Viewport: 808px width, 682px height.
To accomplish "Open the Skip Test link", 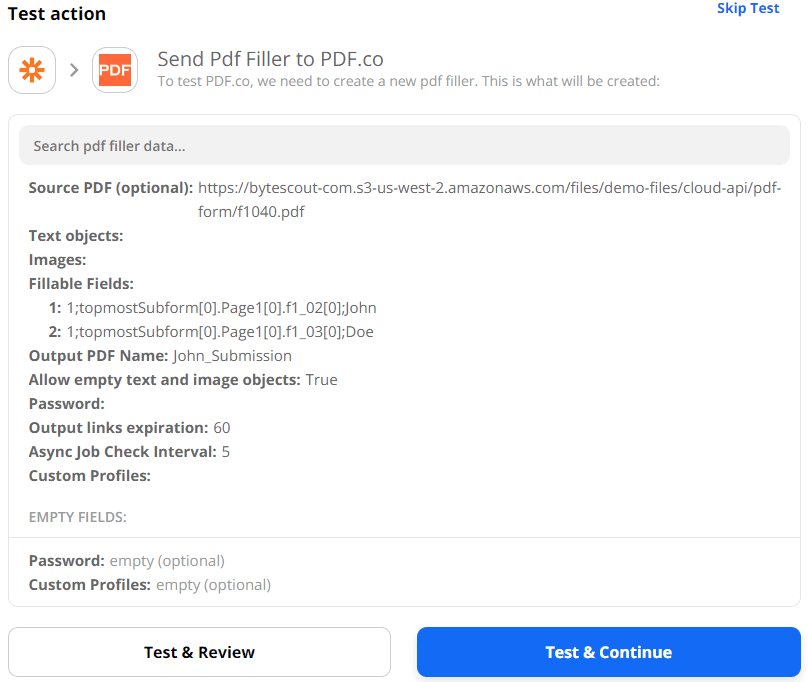I will 748,9.
